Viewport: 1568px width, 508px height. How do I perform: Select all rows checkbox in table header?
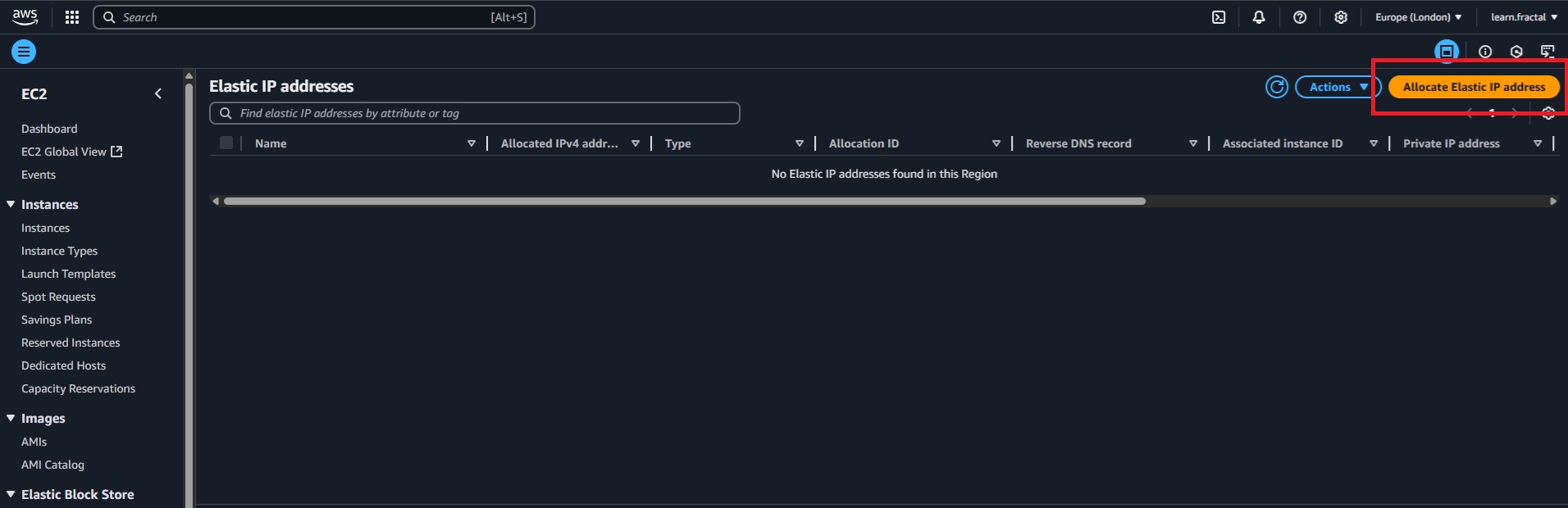click(226, 143)
